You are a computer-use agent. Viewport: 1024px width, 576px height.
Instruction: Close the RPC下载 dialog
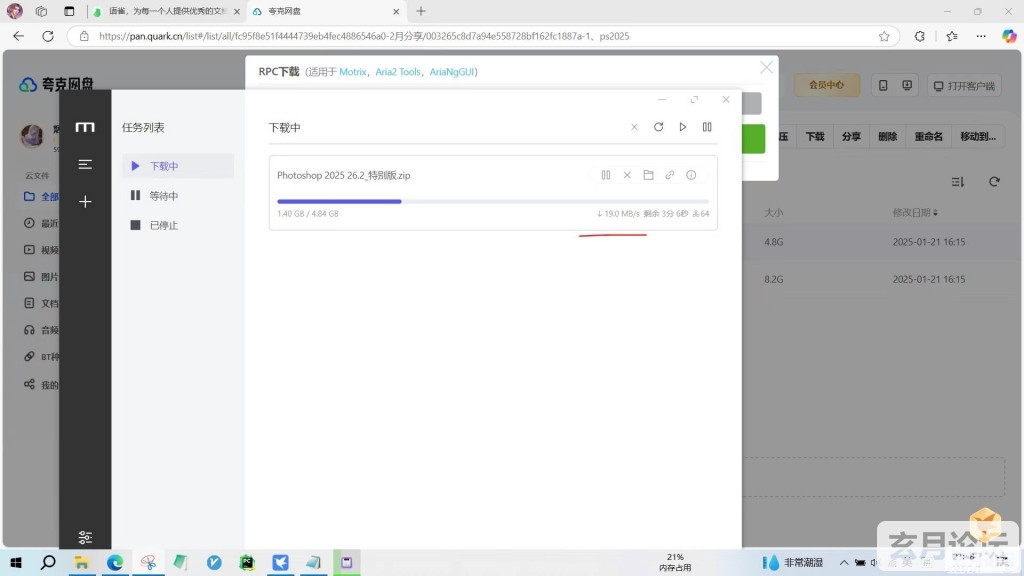[766, 68]
